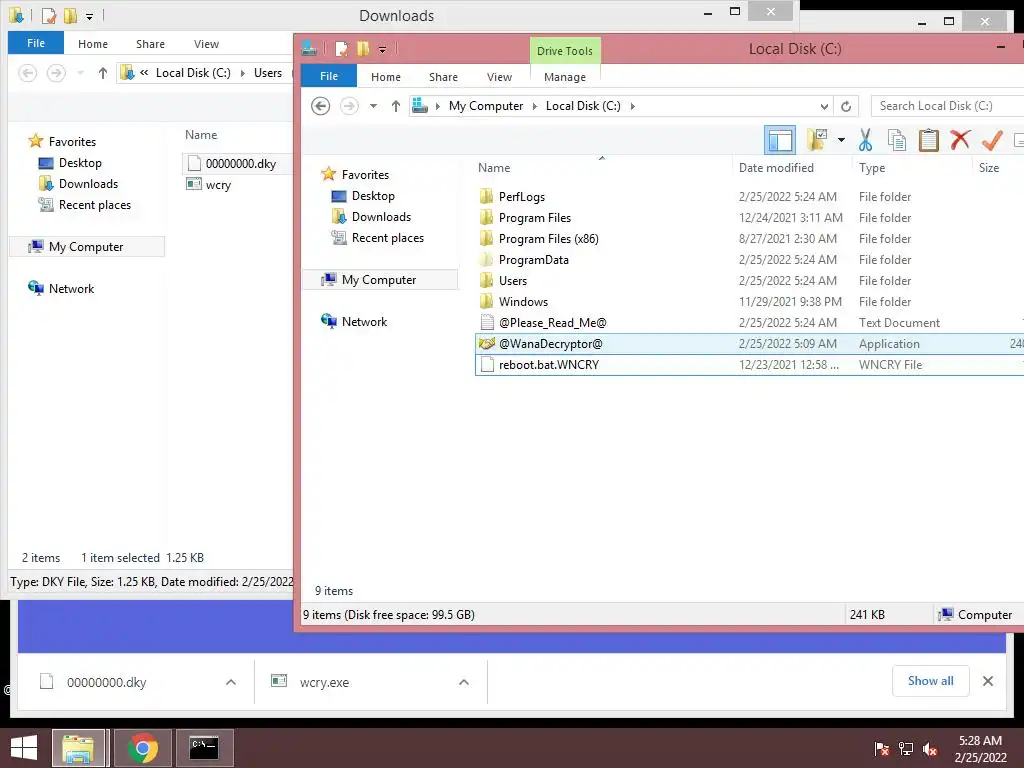Screen dimensions: 1024x768
Task: Select reboot.bat.WNCRY file
Action: pos(548,364)
